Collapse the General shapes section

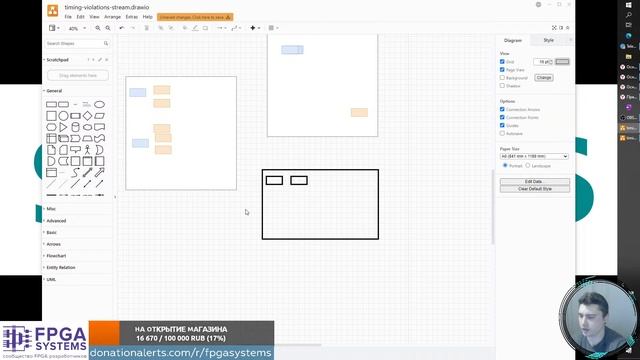point(54,91)
